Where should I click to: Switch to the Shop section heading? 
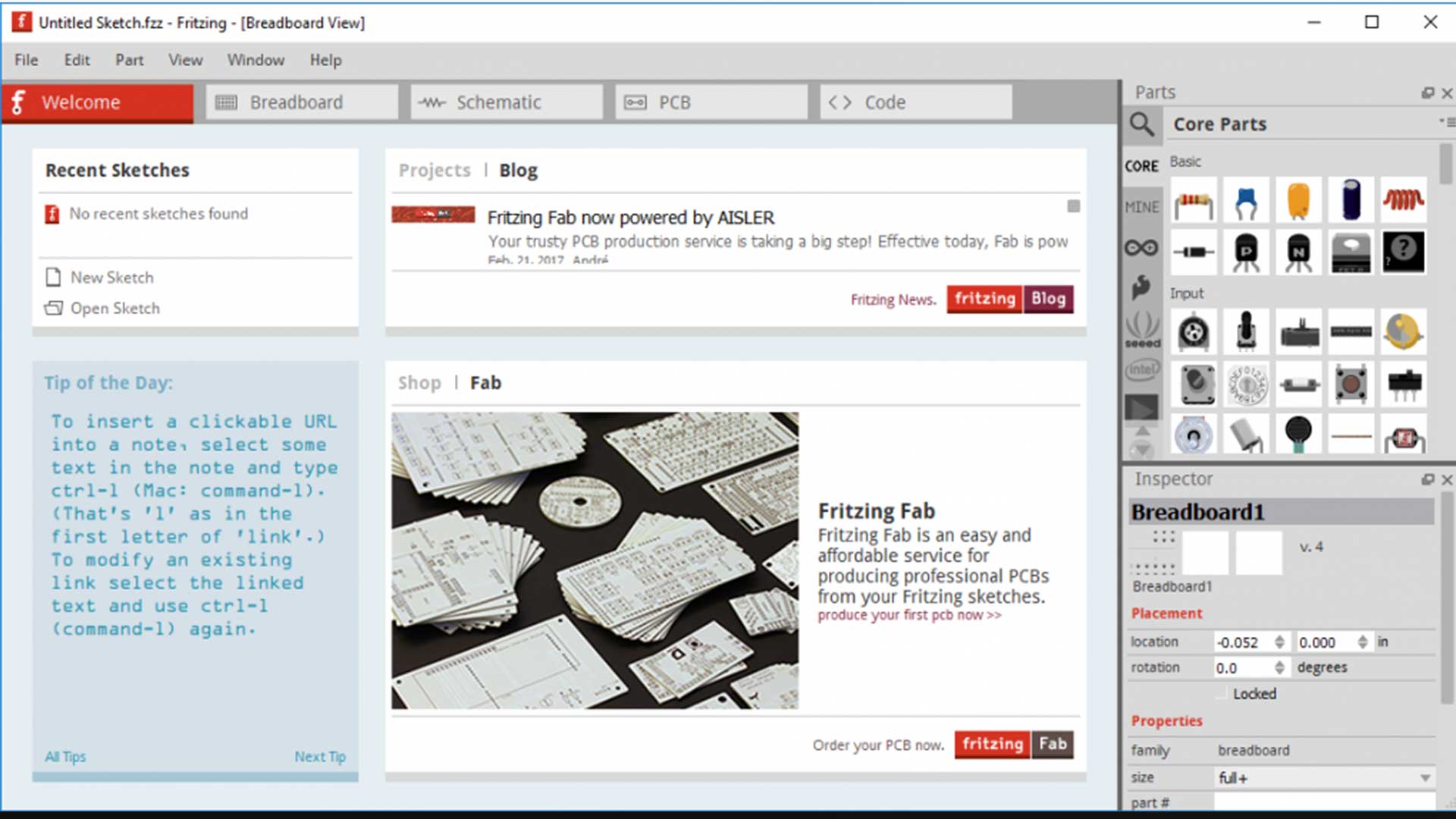point(419,383)
